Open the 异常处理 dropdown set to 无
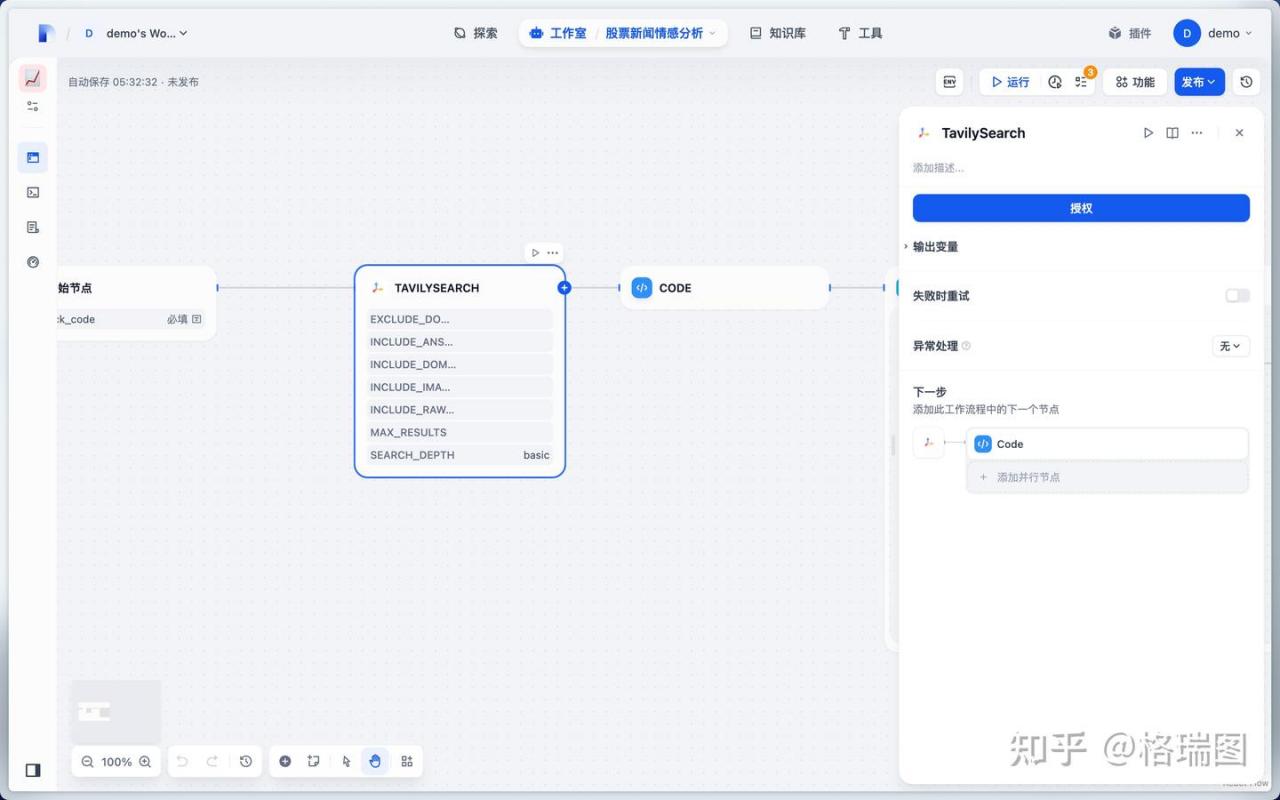1280x800 pixels. tap(1230, 346)
